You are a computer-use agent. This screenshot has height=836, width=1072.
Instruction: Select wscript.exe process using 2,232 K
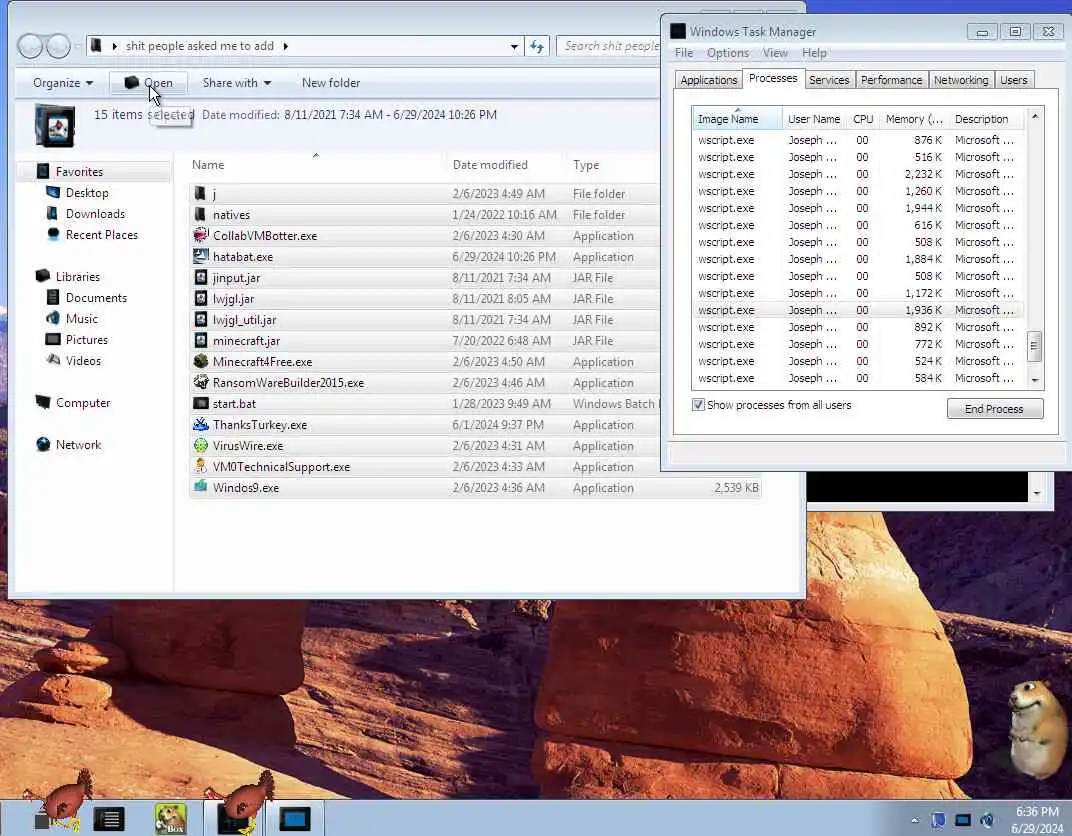(x=858, y=174)
